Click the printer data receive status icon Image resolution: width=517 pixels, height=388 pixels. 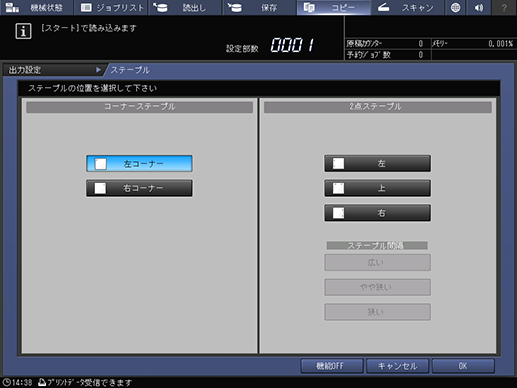[x=42, y=382]
